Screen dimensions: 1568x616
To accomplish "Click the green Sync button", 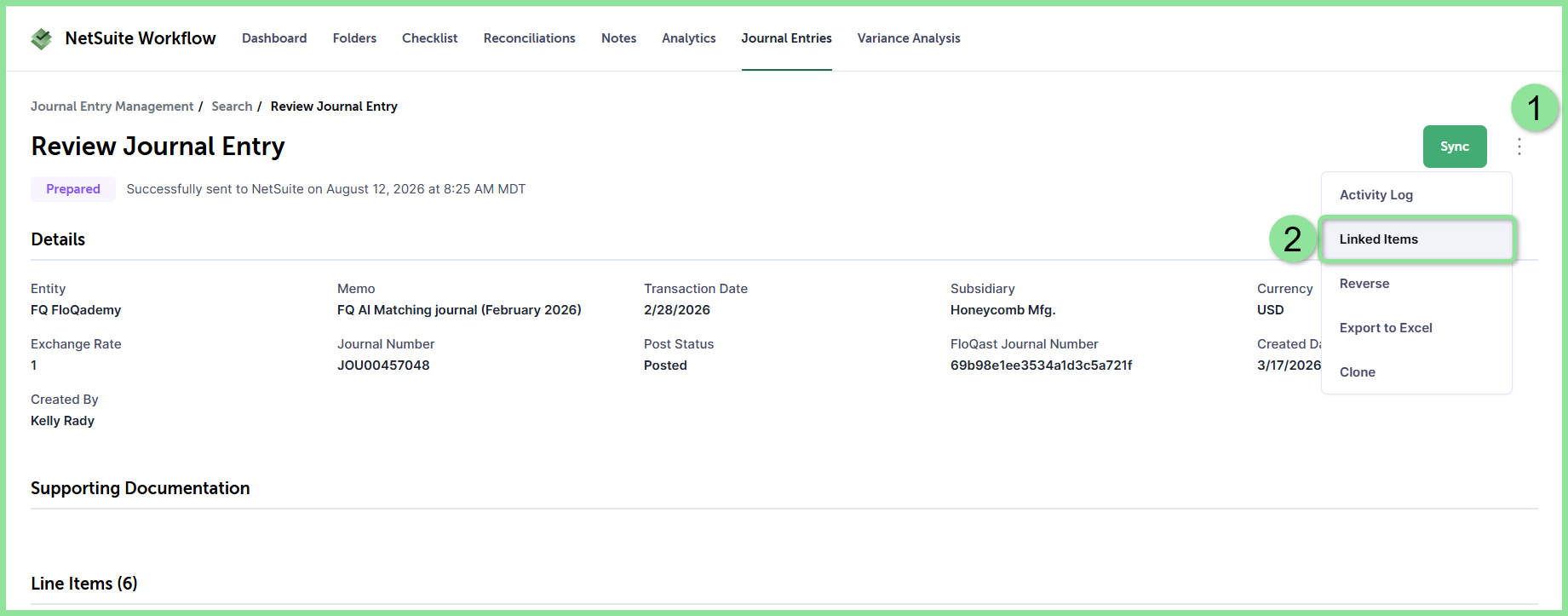I will (x=1455, y=147).
